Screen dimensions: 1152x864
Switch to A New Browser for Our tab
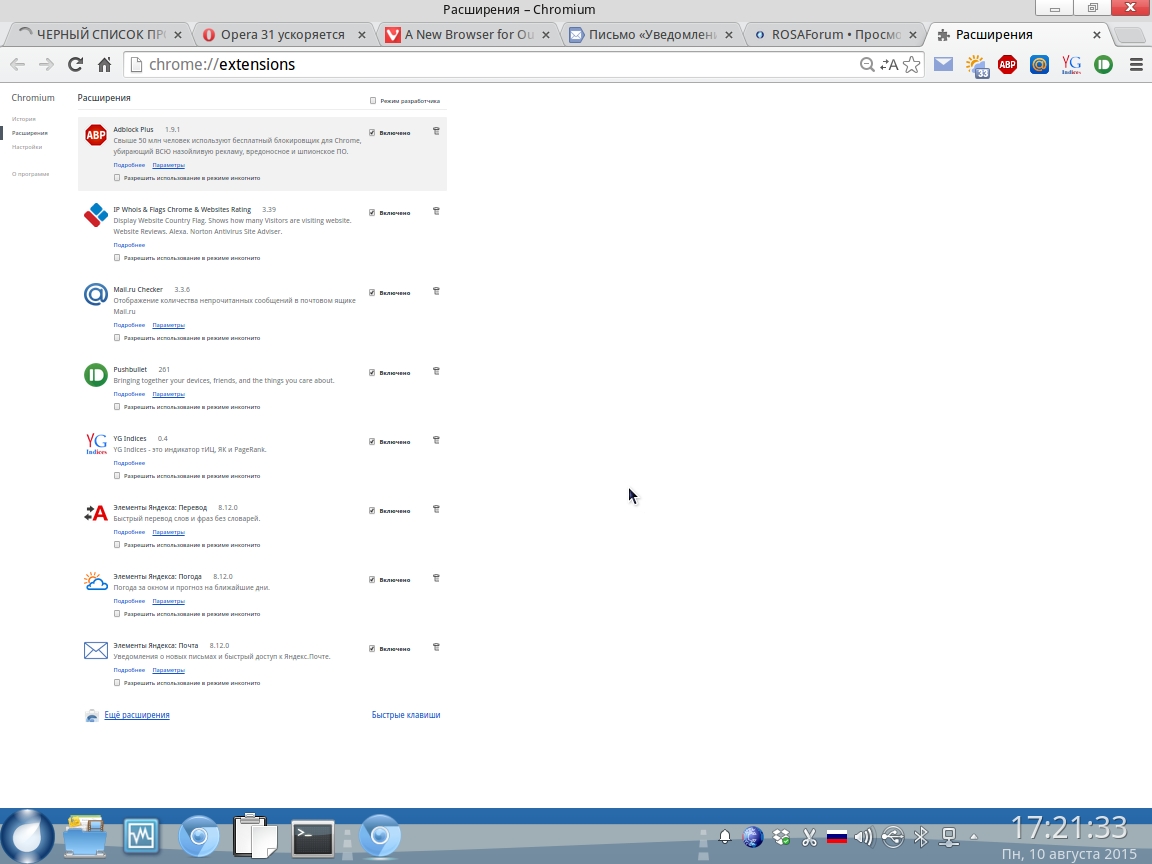tap(467, 35)
